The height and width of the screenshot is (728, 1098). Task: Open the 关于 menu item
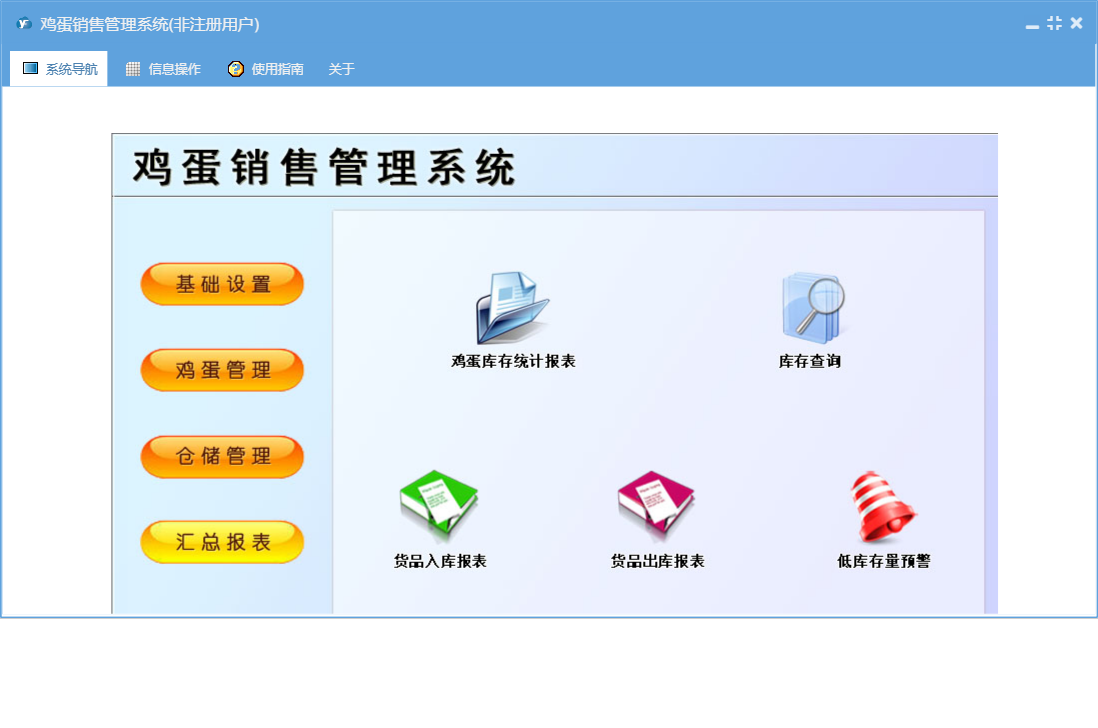click(341, 69)
